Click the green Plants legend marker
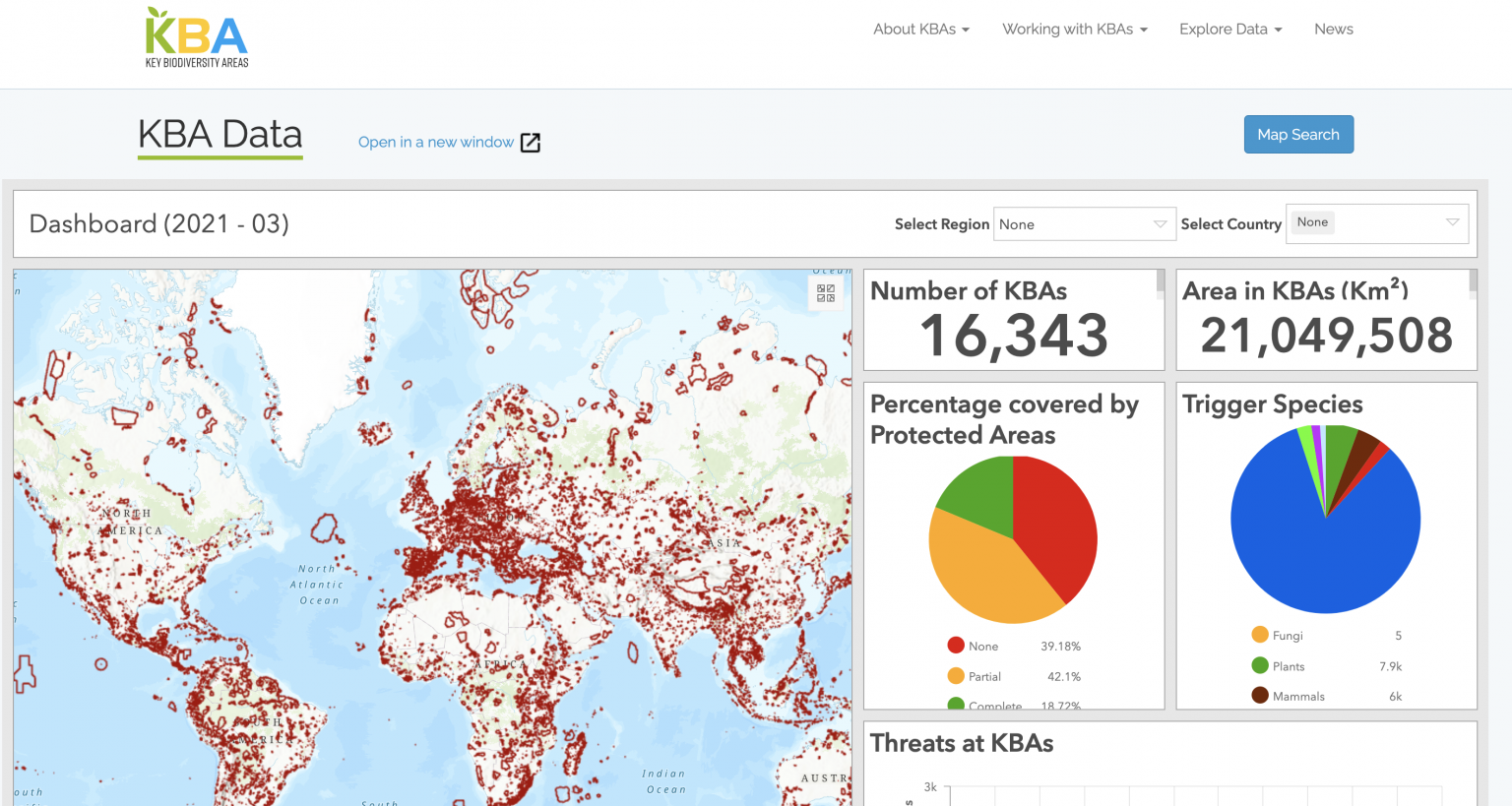The width and height of the screenshot is (1512, 806). coord(1260,665)
